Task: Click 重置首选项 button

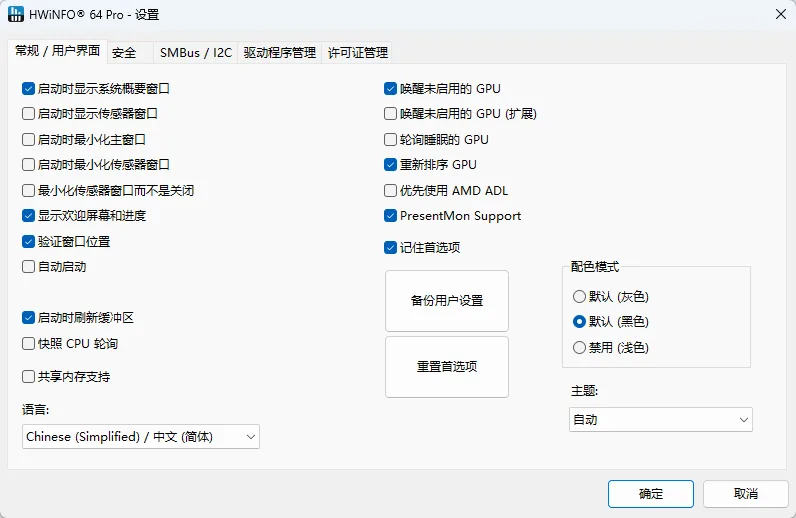Action: click(447, 367)
